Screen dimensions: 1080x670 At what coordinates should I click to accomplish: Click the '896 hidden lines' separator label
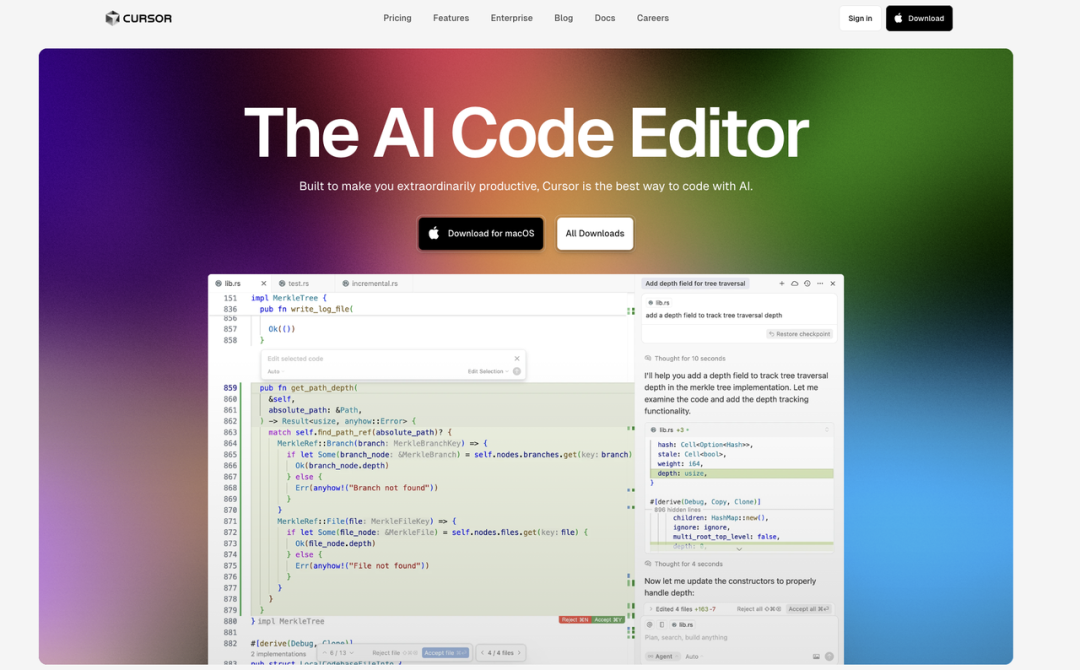pyautogui.click(x=677, y=510)
